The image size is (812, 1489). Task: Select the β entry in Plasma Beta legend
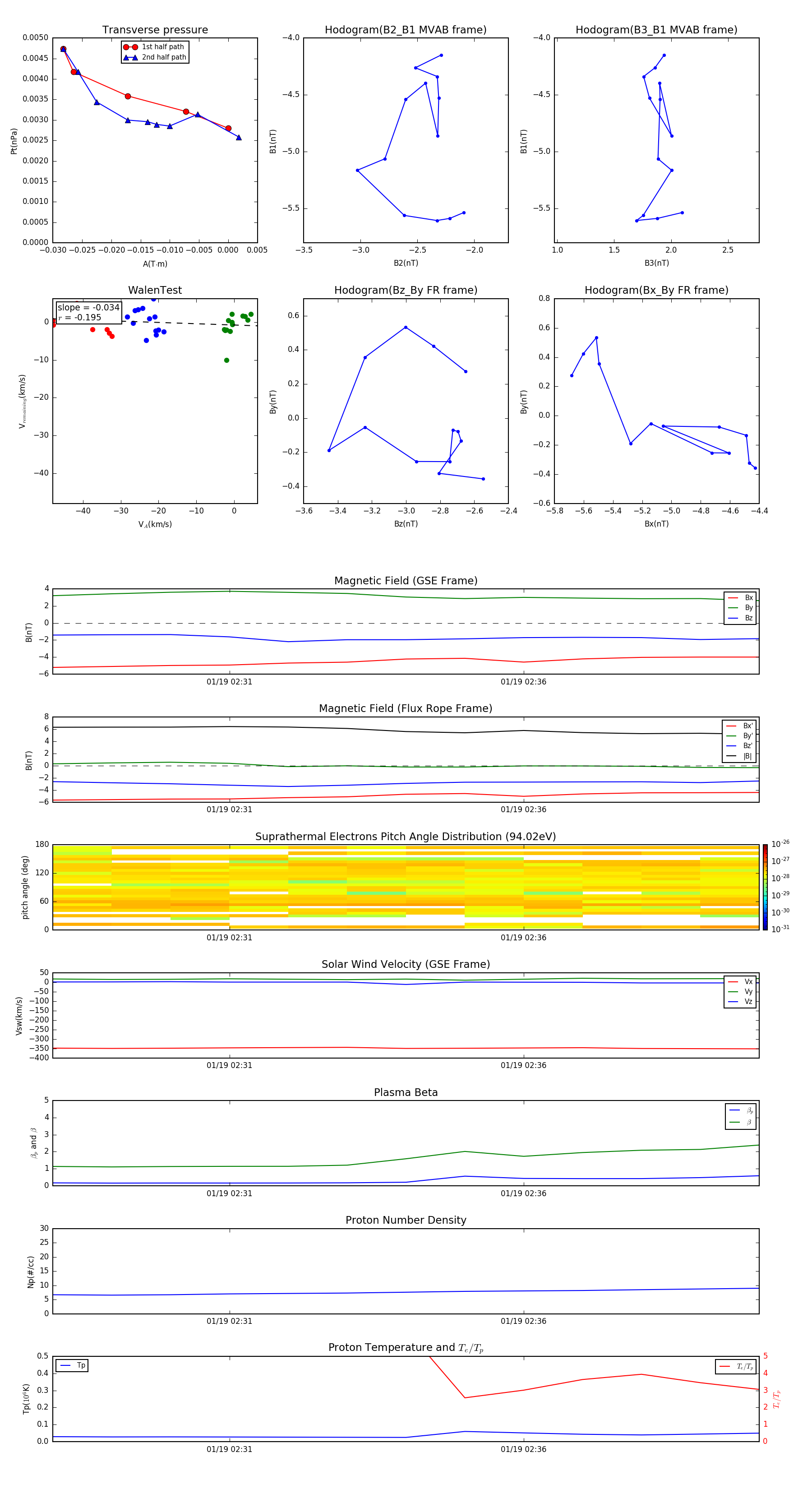pos(741,1122)
